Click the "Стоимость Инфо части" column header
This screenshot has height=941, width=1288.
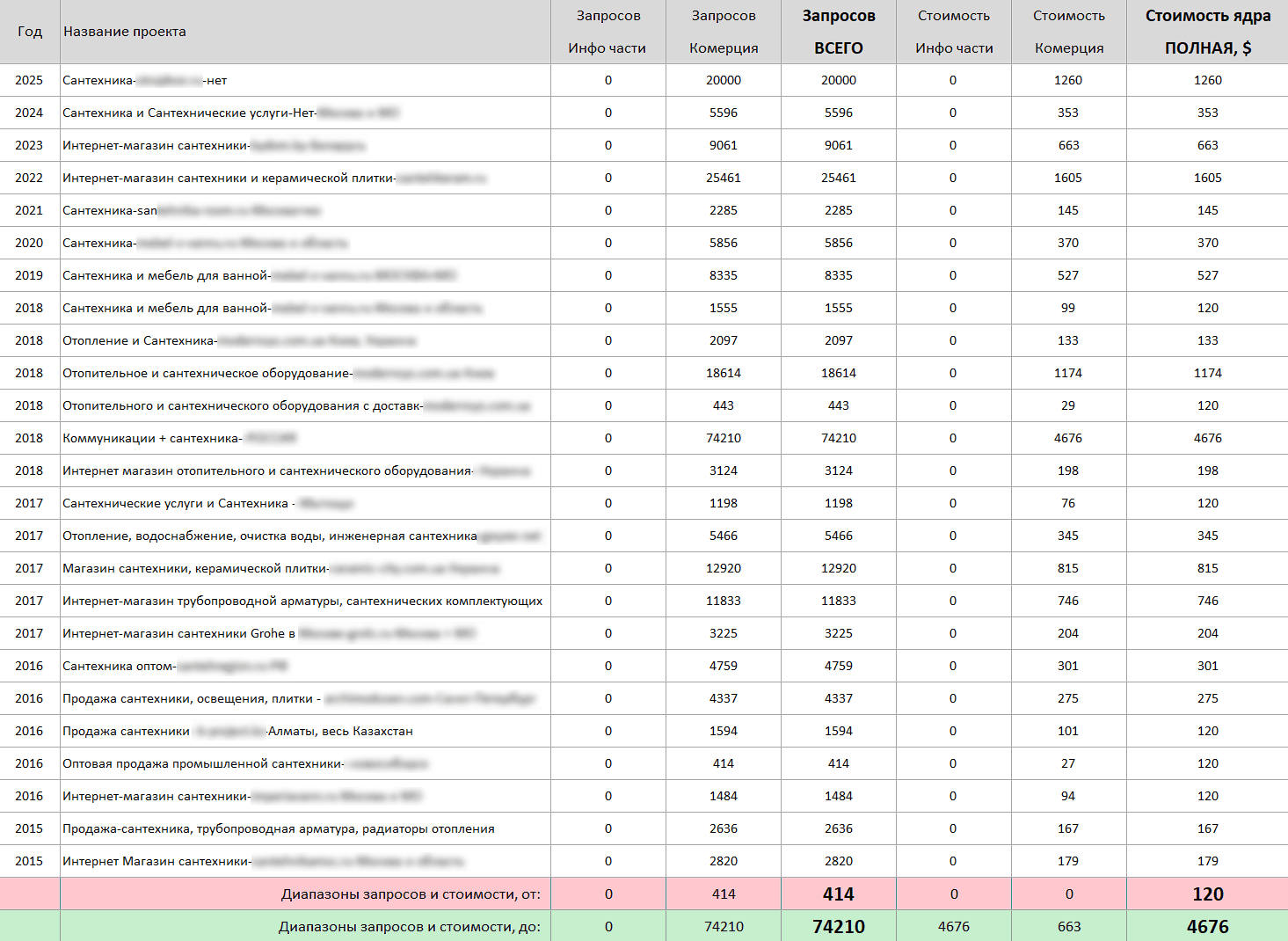tap(954, 32)
